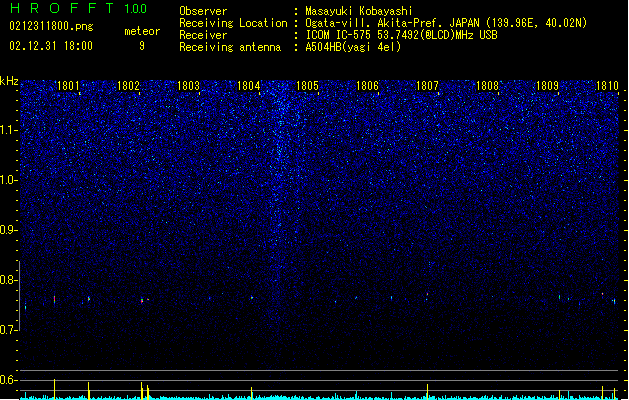The width and height of the screenshot is (629, 400).
Task: Select the Ogata-vill. Akita-Pref. JAPAN location text
Action: click(x=446, y=23)
